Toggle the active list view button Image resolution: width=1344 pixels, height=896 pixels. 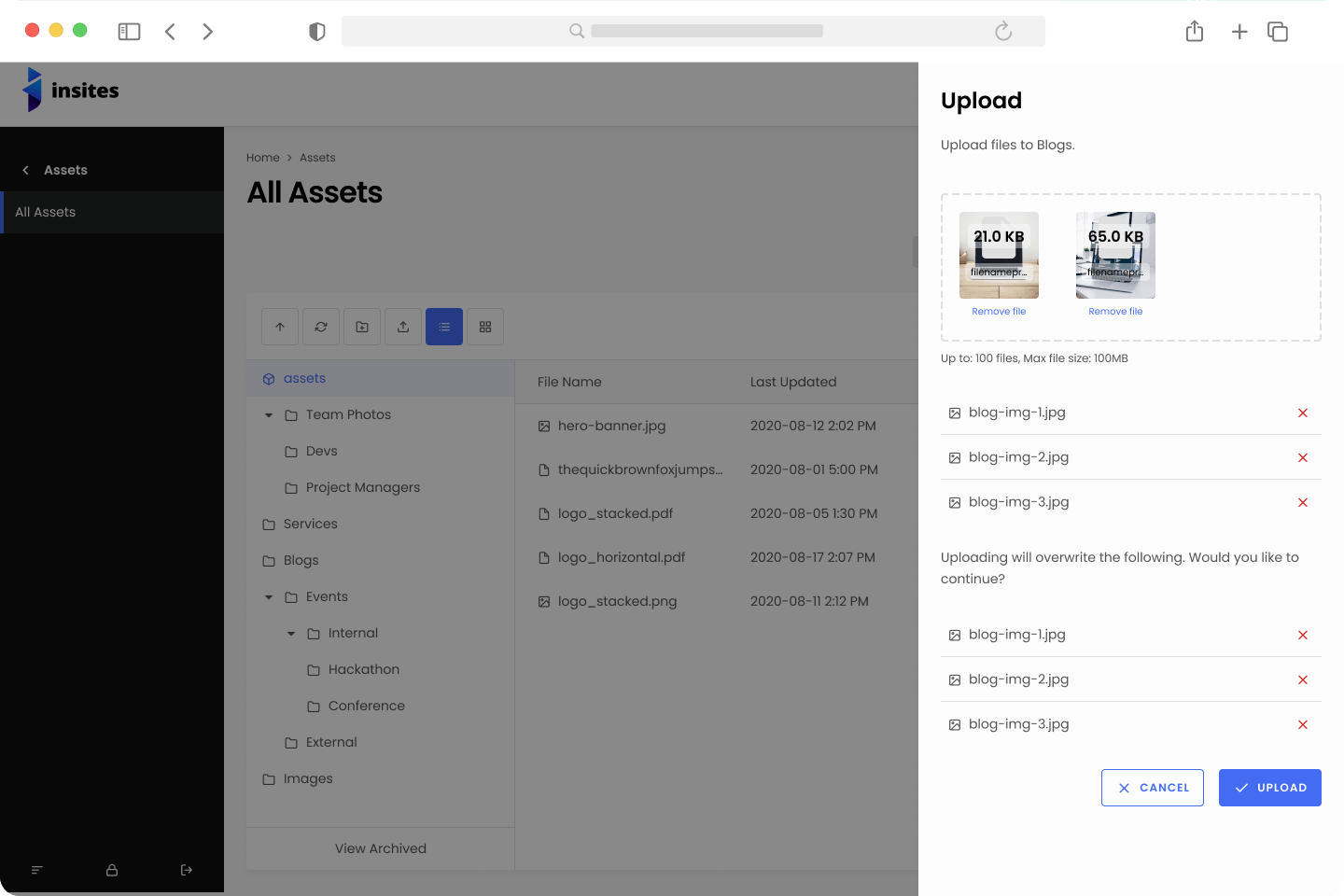point(444,327)
